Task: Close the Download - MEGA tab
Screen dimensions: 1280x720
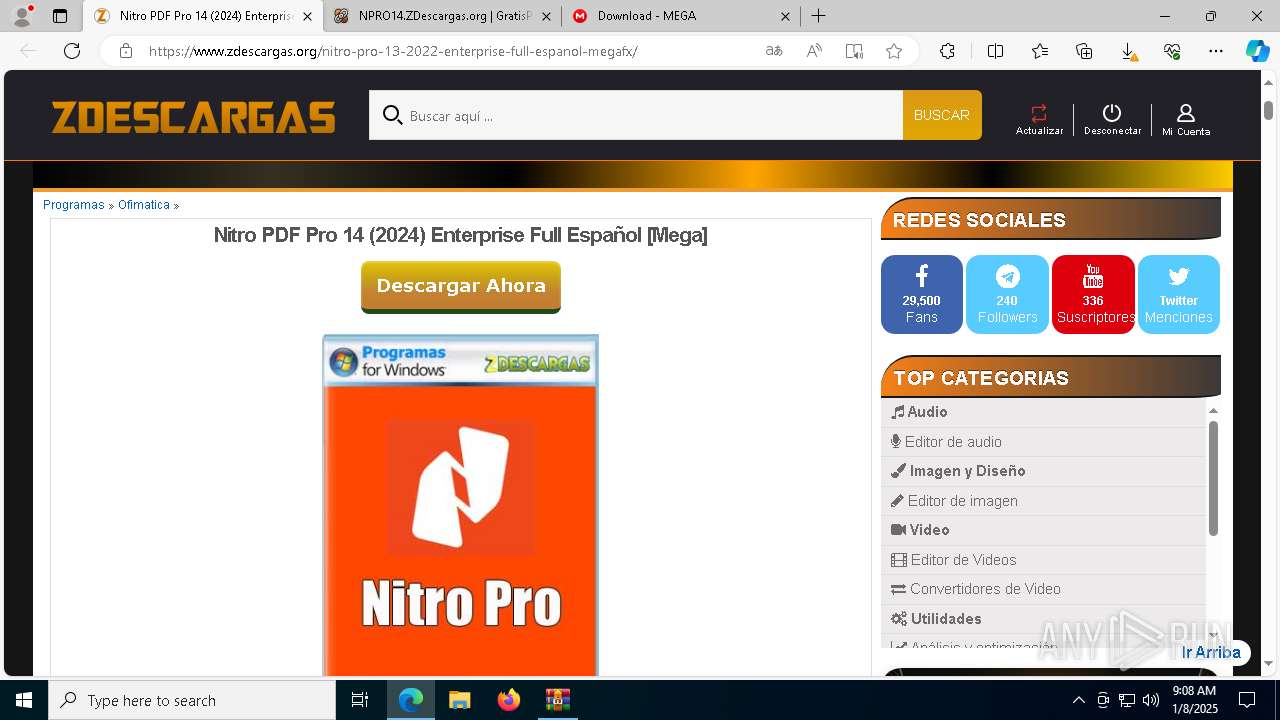Action: pos(785,16)
